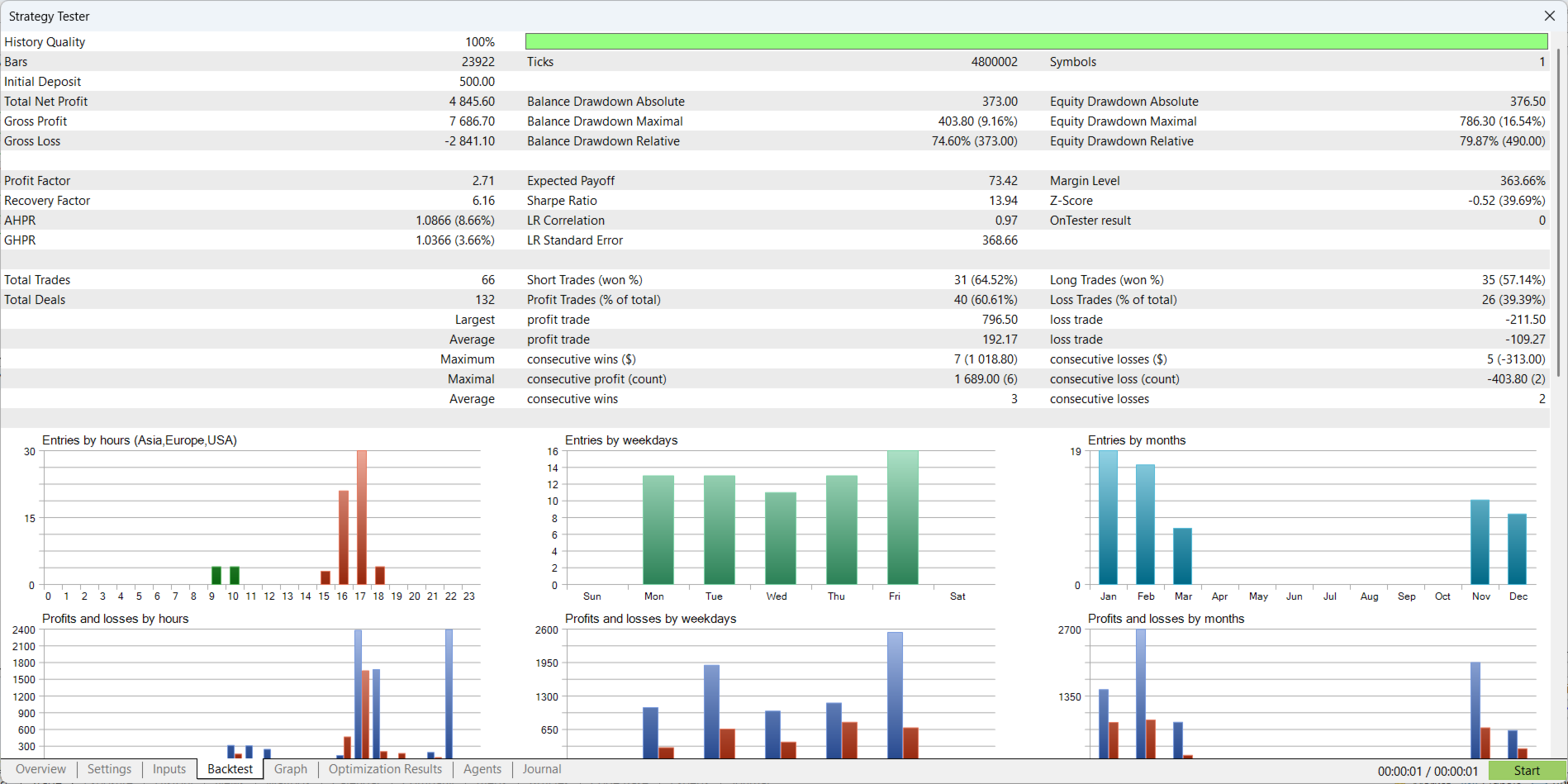Click the Nov bar in Entries by months
1568x784 pixels.
(x=1480, y=542)
